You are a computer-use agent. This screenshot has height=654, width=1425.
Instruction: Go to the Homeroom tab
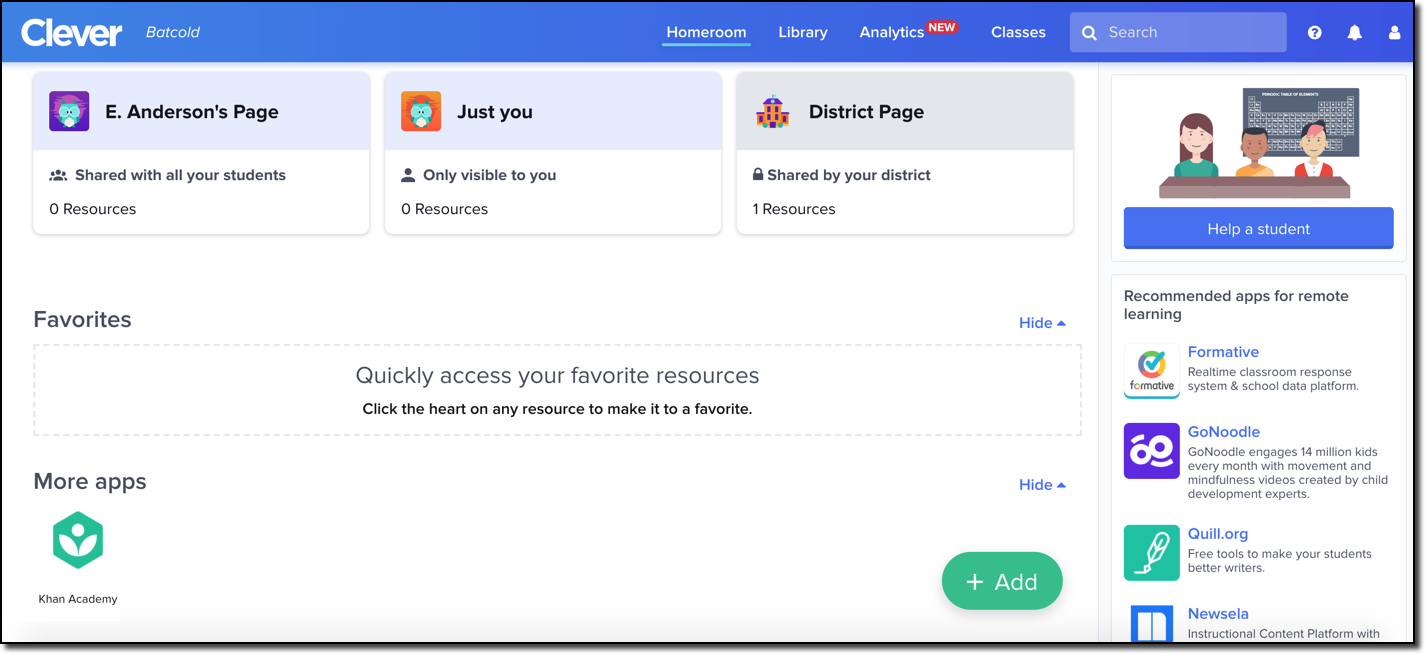[x=706, y=32]
